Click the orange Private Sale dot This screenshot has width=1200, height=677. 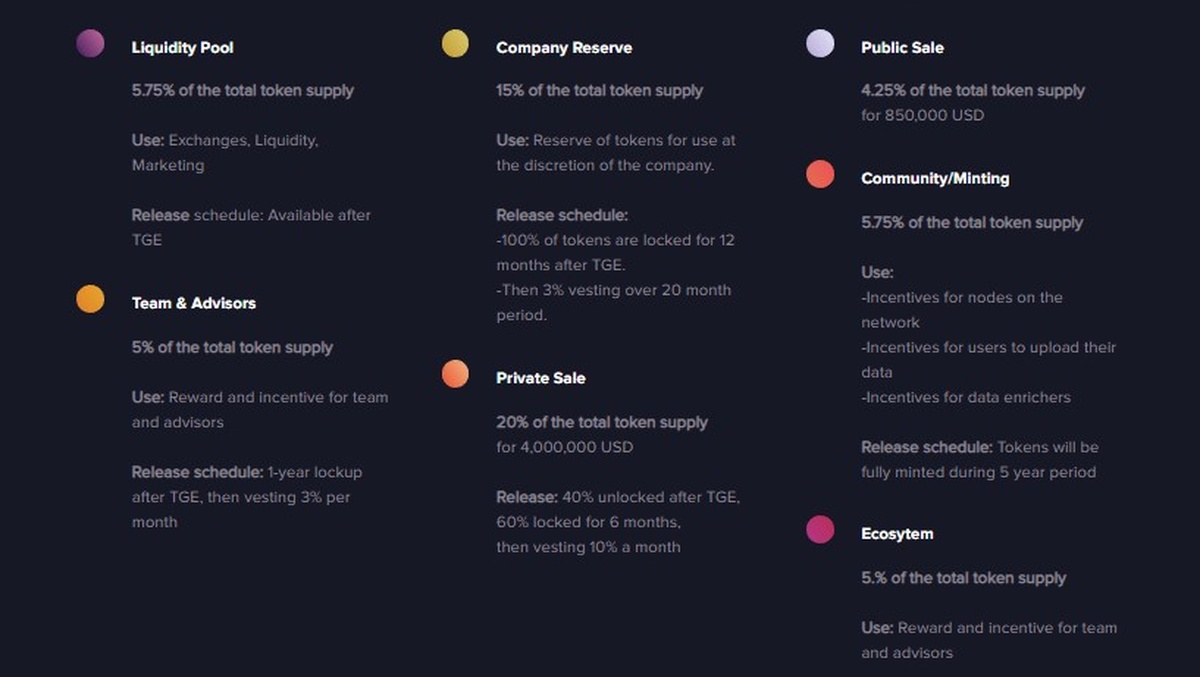click(455, 374)
